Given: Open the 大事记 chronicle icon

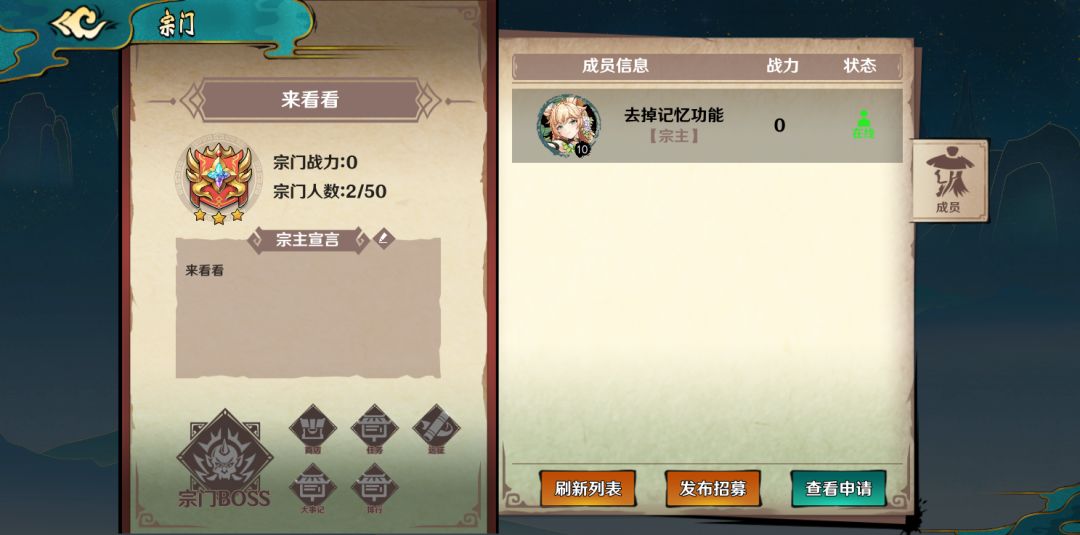Looking at the screenshot, I should tap(313, 489).
